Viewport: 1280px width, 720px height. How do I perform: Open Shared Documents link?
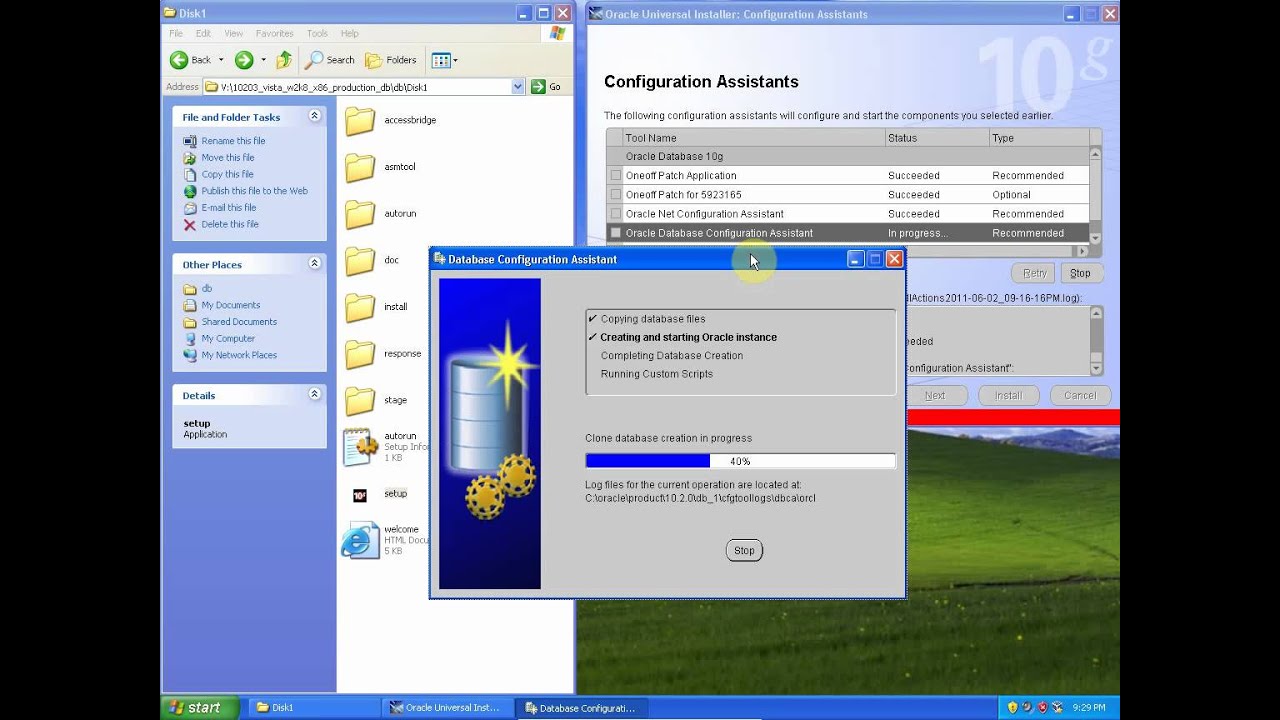point(239,322)
